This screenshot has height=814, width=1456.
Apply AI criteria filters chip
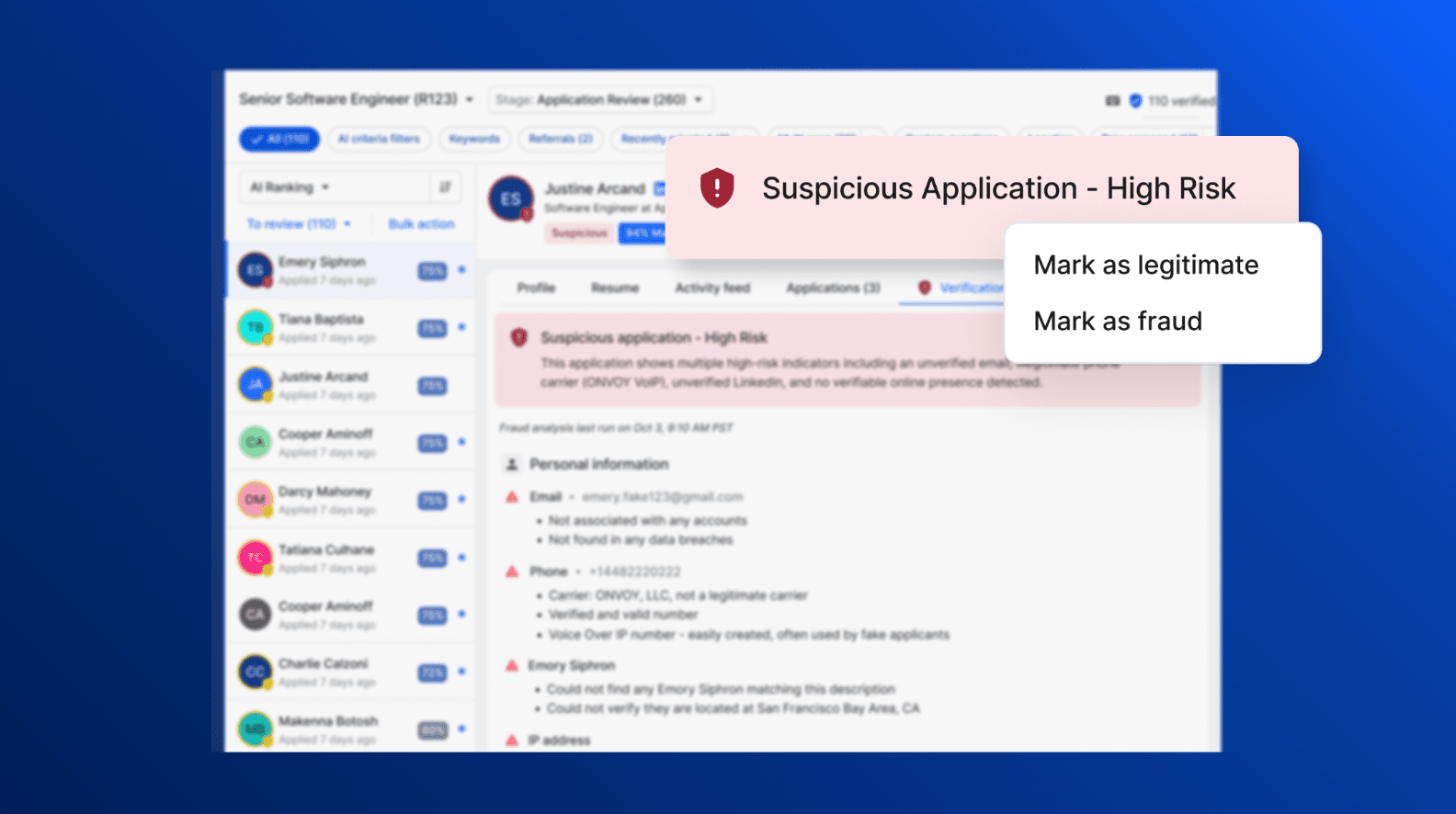coord(379,139)
